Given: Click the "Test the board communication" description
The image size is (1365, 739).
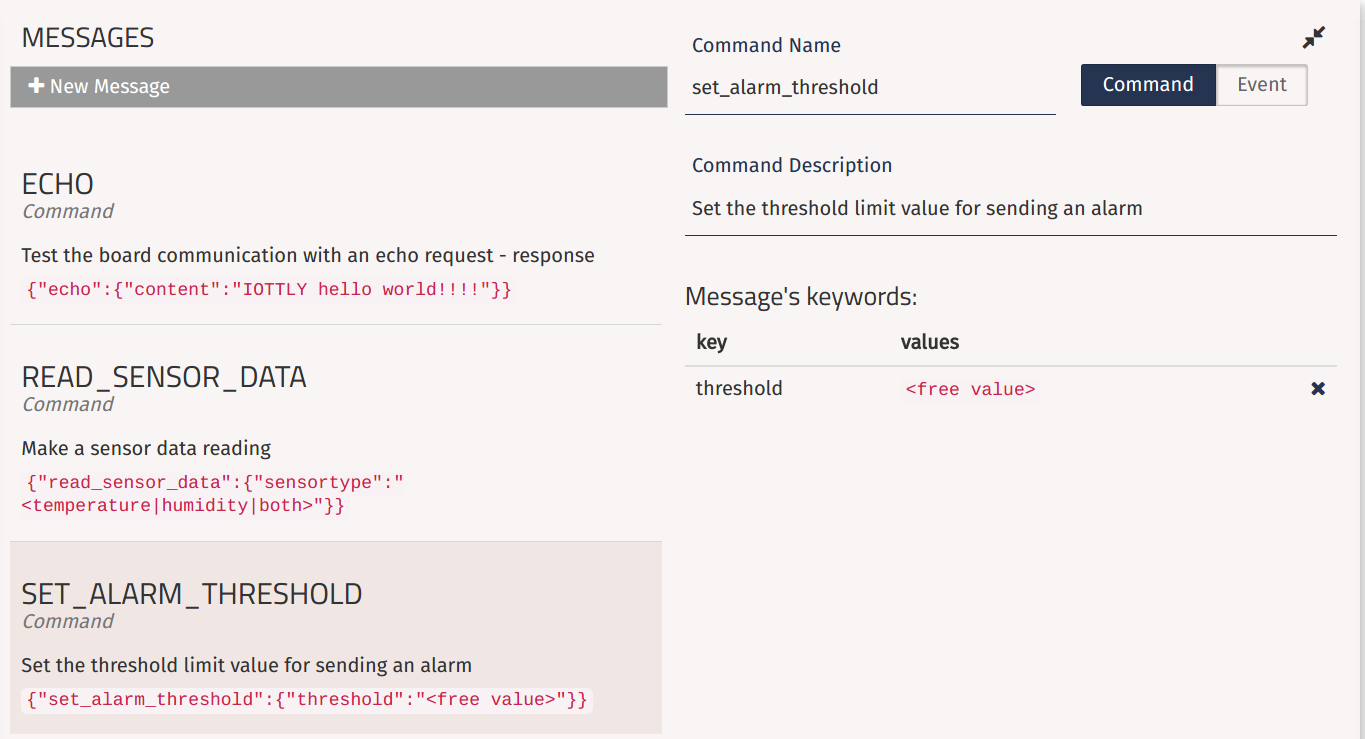Looking at the screenshot, I should click(x=308, y=256).
